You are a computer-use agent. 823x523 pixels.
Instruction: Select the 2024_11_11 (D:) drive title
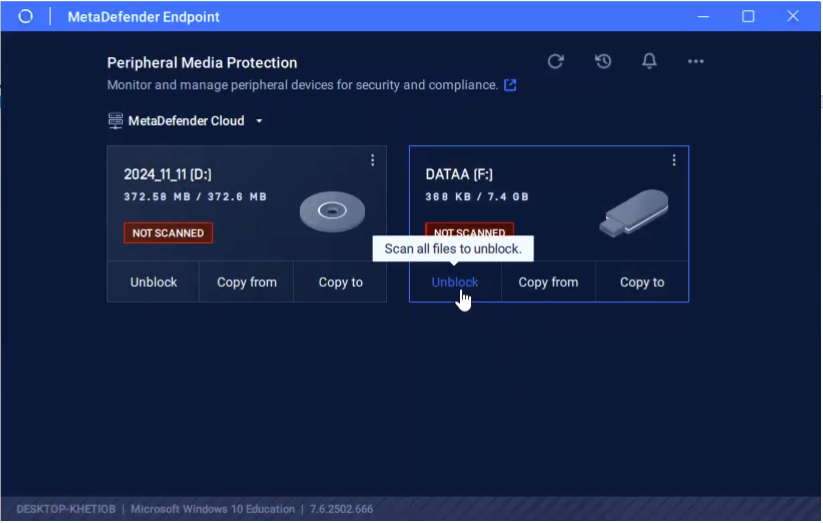click(167, 174)
